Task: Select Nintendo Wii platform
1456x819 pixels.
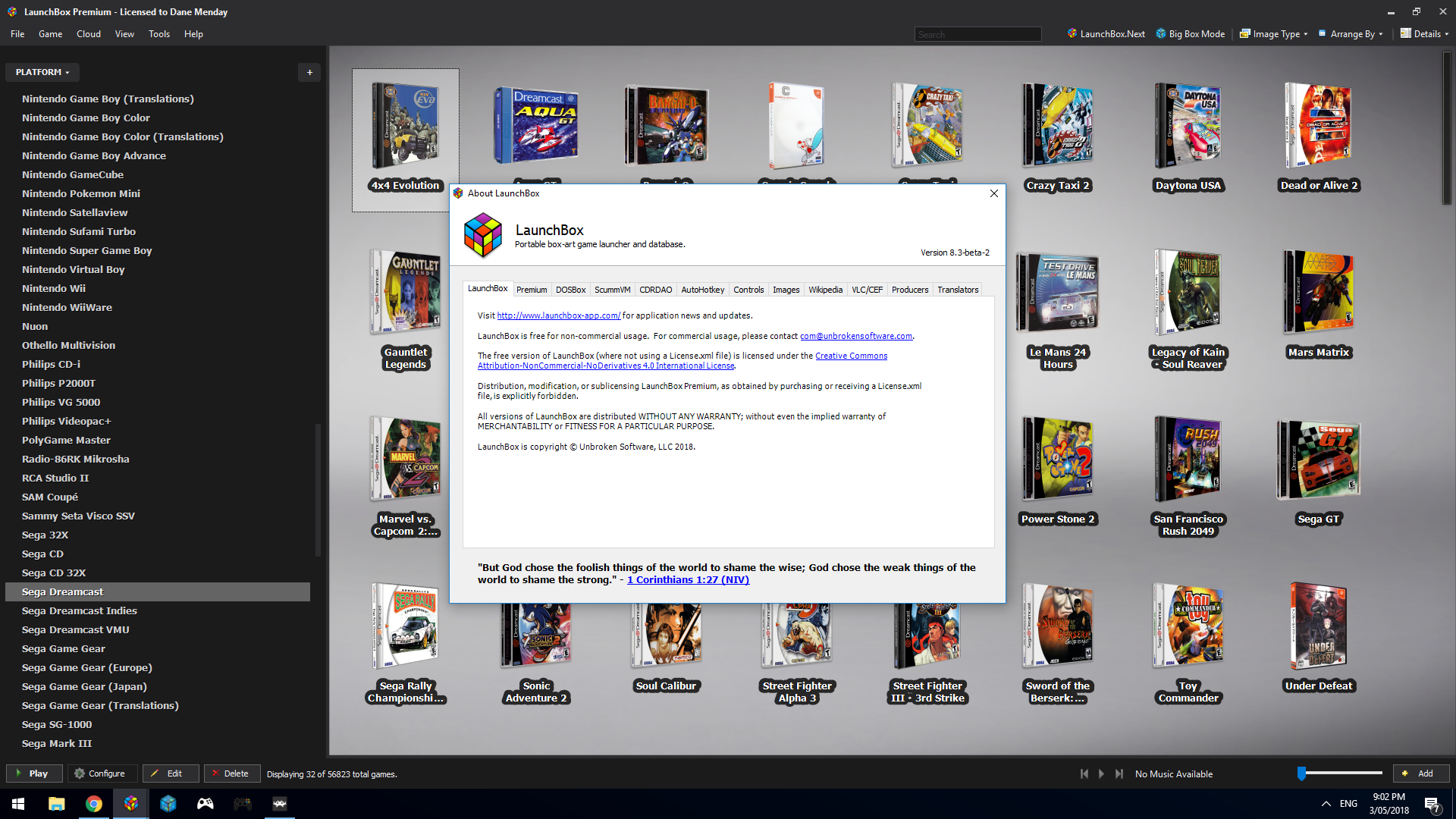Action: (54, 288)
